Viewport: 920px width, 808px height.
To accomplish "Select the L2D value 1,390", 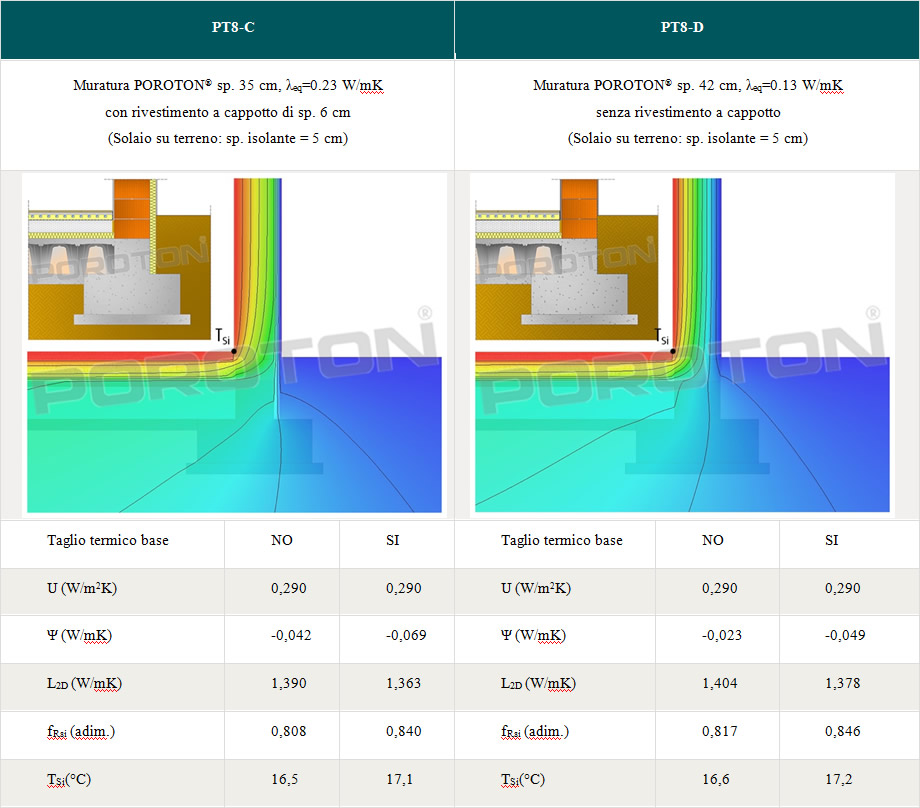I will [289, 684].
